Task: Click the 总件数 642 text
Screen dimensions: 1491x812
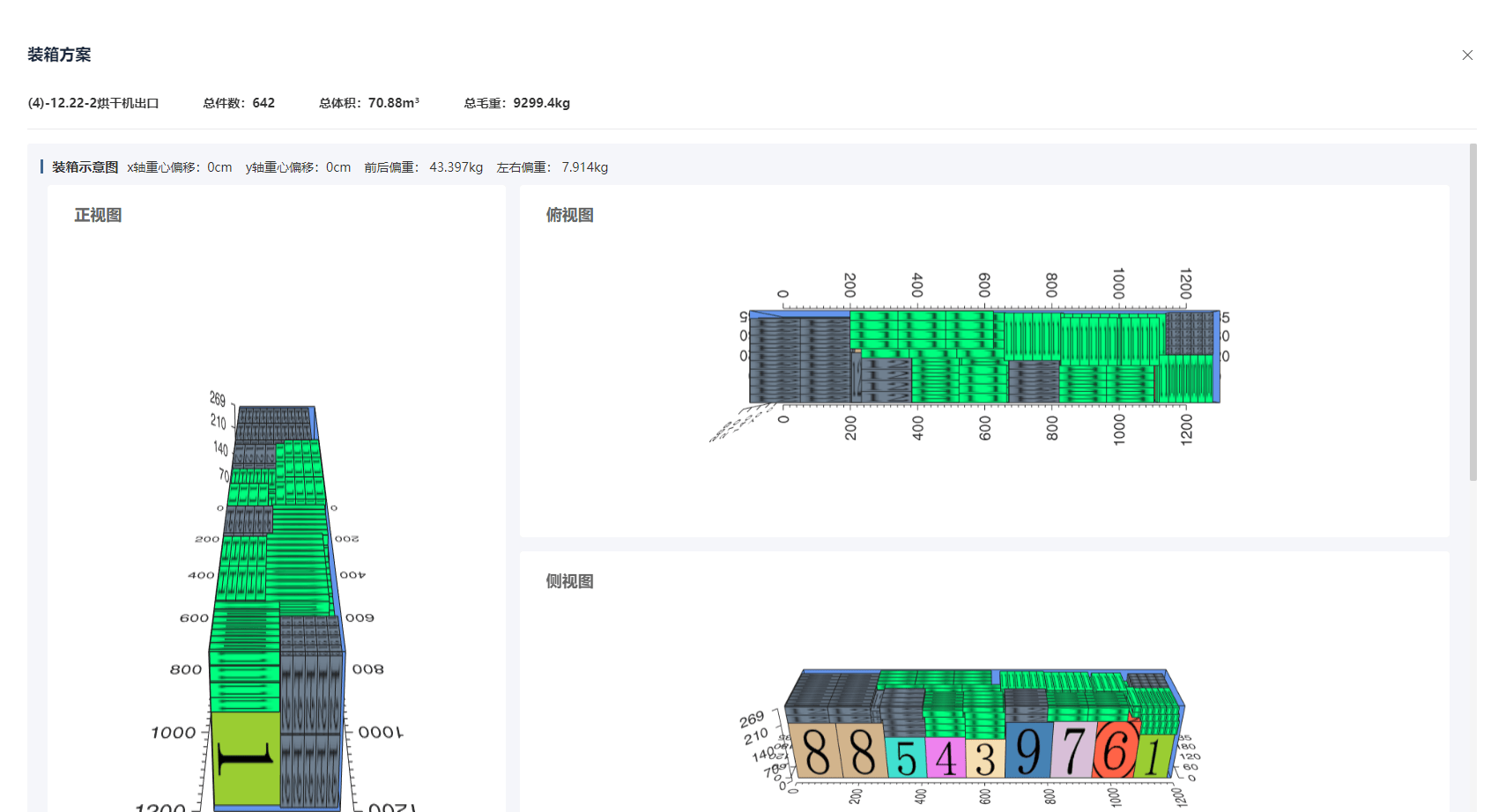Action: pos(239,103)
